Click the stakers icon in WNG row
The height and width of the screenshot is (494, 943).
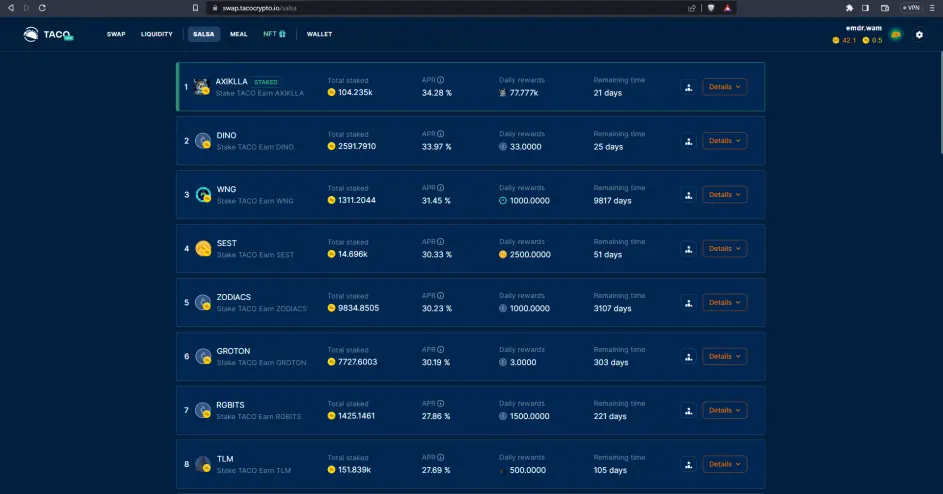click(689, 195)
